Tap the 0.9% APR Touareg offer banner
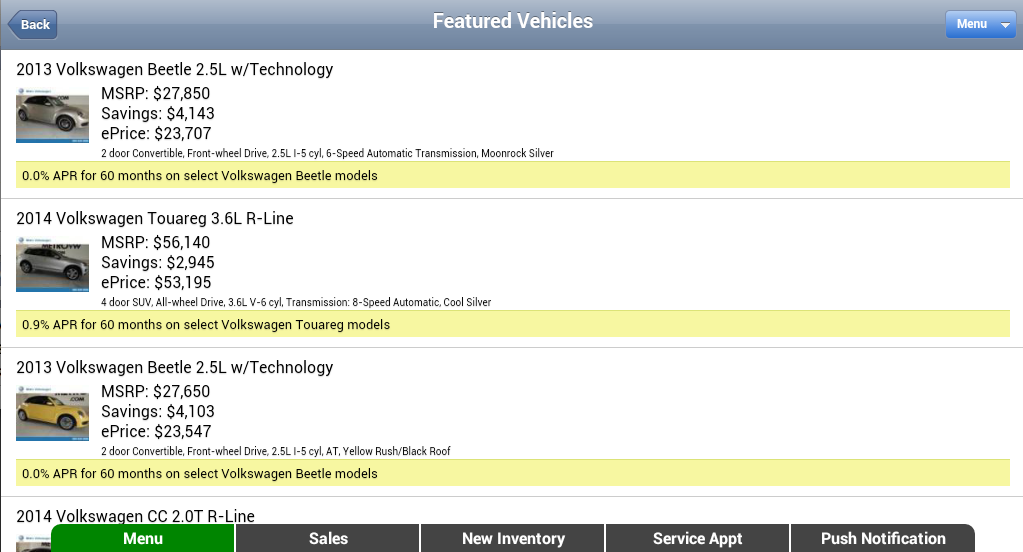Image resolution: width=1023 pixels, height=552 pixels. (x=513, y=324)
